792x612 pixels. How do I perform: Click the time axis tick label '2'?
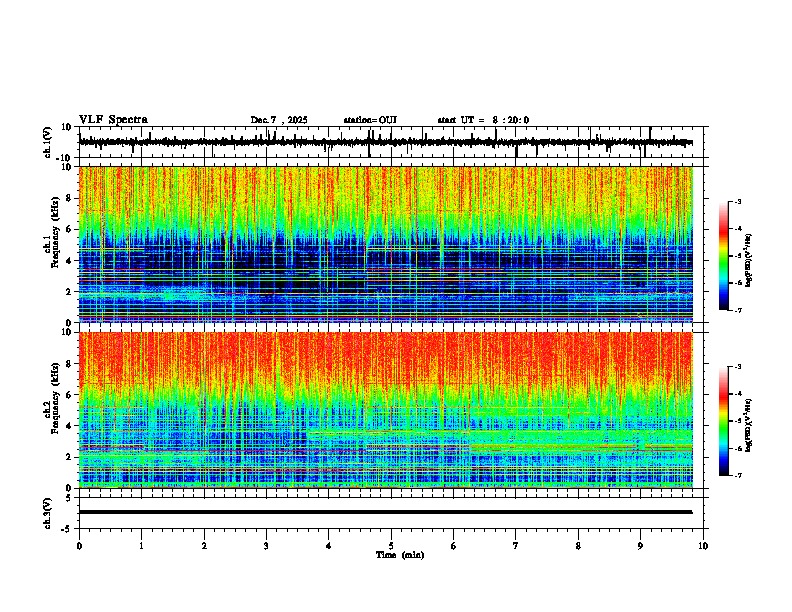[204, 546]
